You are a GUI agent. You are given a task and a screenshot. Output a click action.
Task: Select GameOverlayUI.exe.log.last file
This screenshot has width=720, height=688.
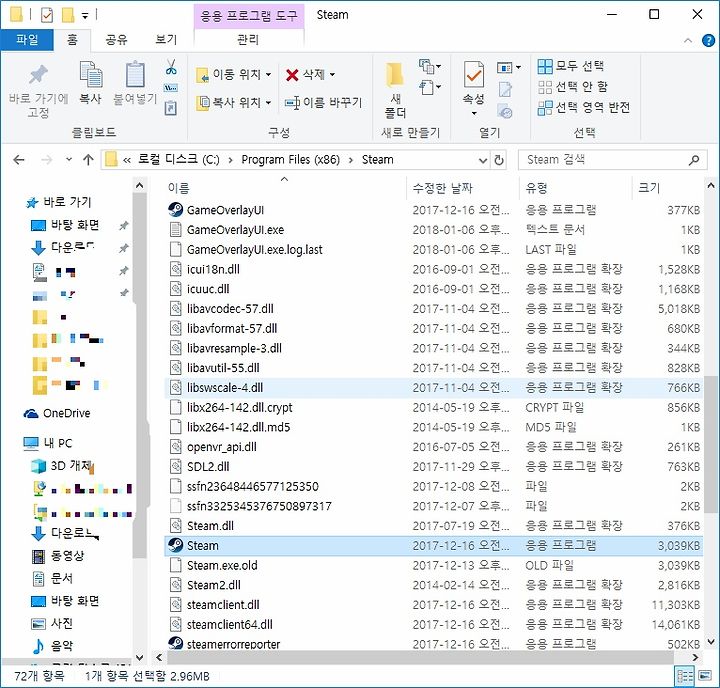(433, 249)
